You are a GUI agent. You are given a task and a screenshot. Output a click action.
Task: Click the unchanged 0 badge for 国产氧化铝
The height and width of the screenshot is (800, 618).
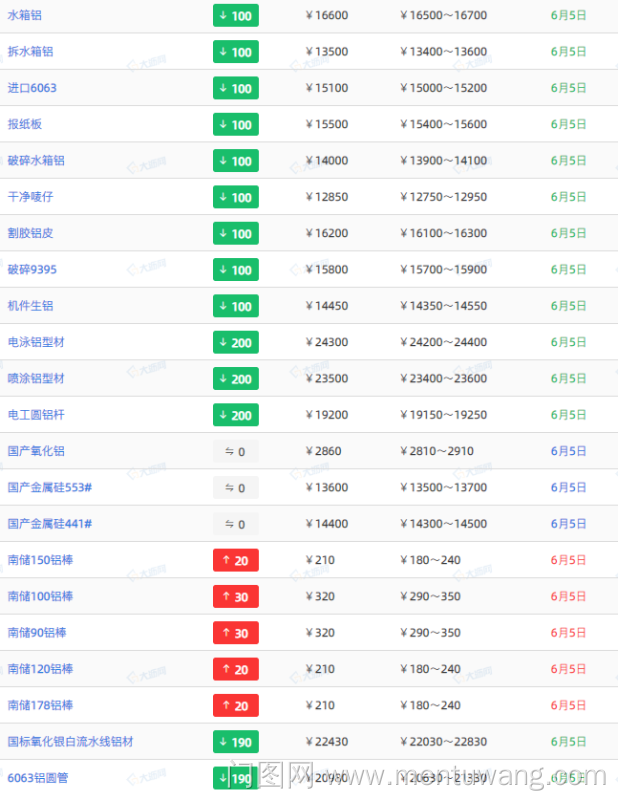tap(236, 451)
